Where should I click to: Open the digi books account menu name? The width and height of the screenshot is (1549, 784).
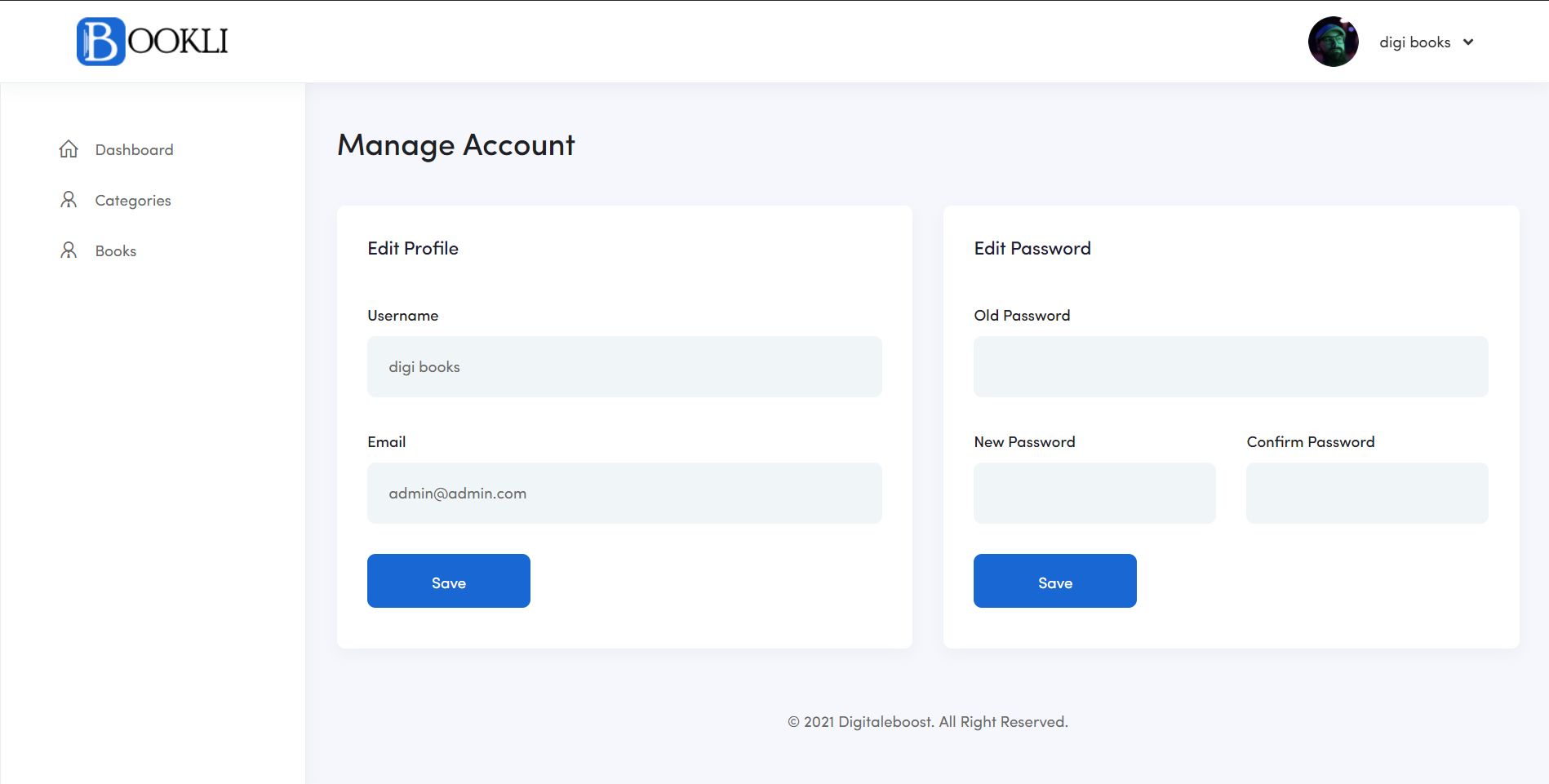tap(1414, 42)
